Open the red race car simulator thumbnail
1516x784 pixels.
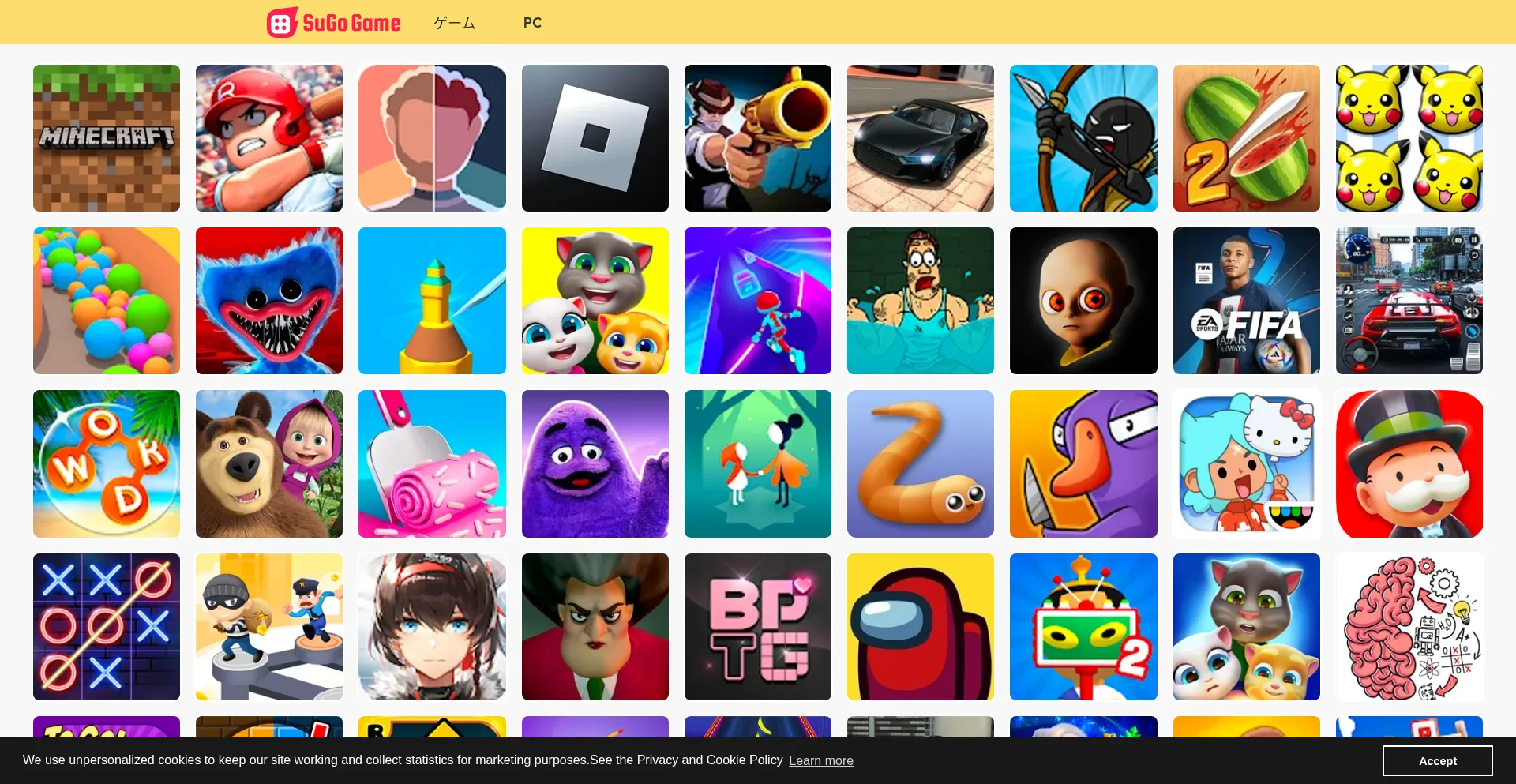click(1409, 301)
